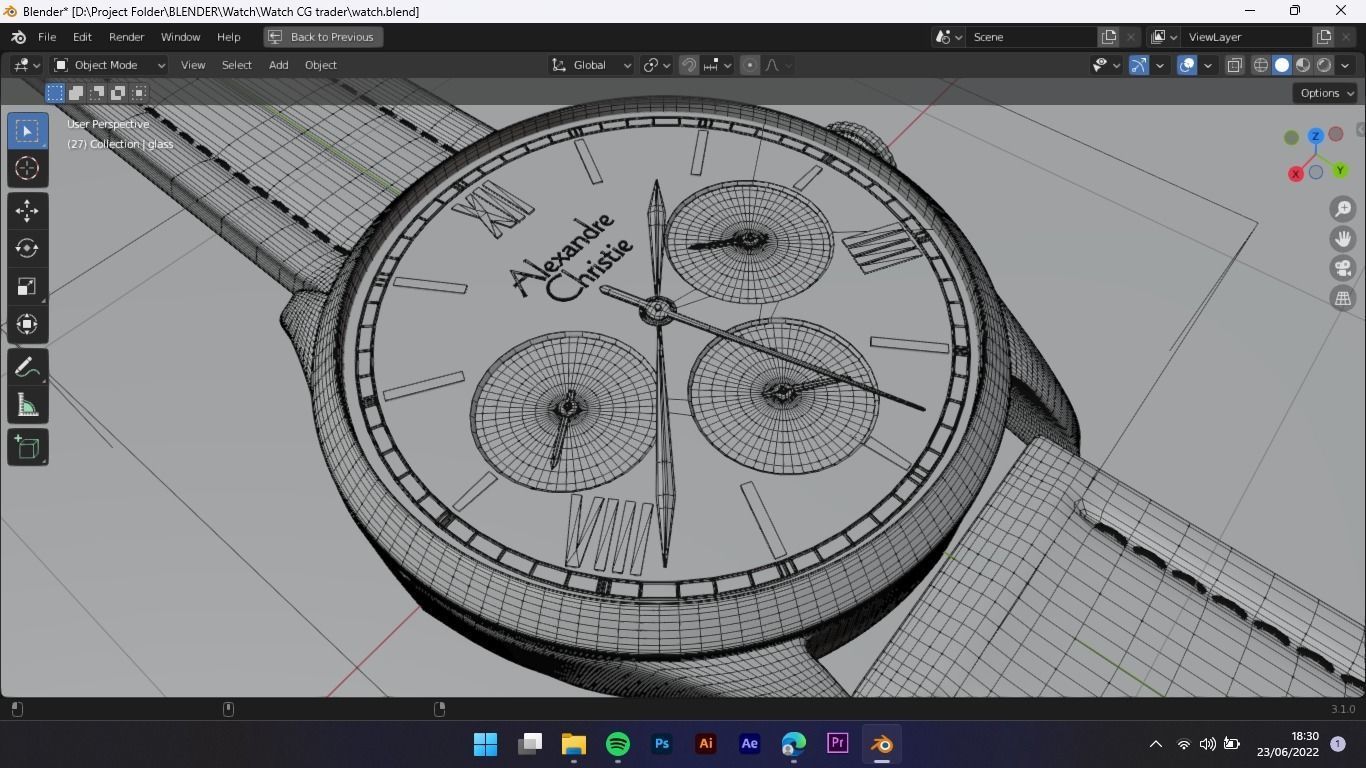This screenshot has height=768, width=1366.
Task: Open the Render menu
Action: pos(126,37)
